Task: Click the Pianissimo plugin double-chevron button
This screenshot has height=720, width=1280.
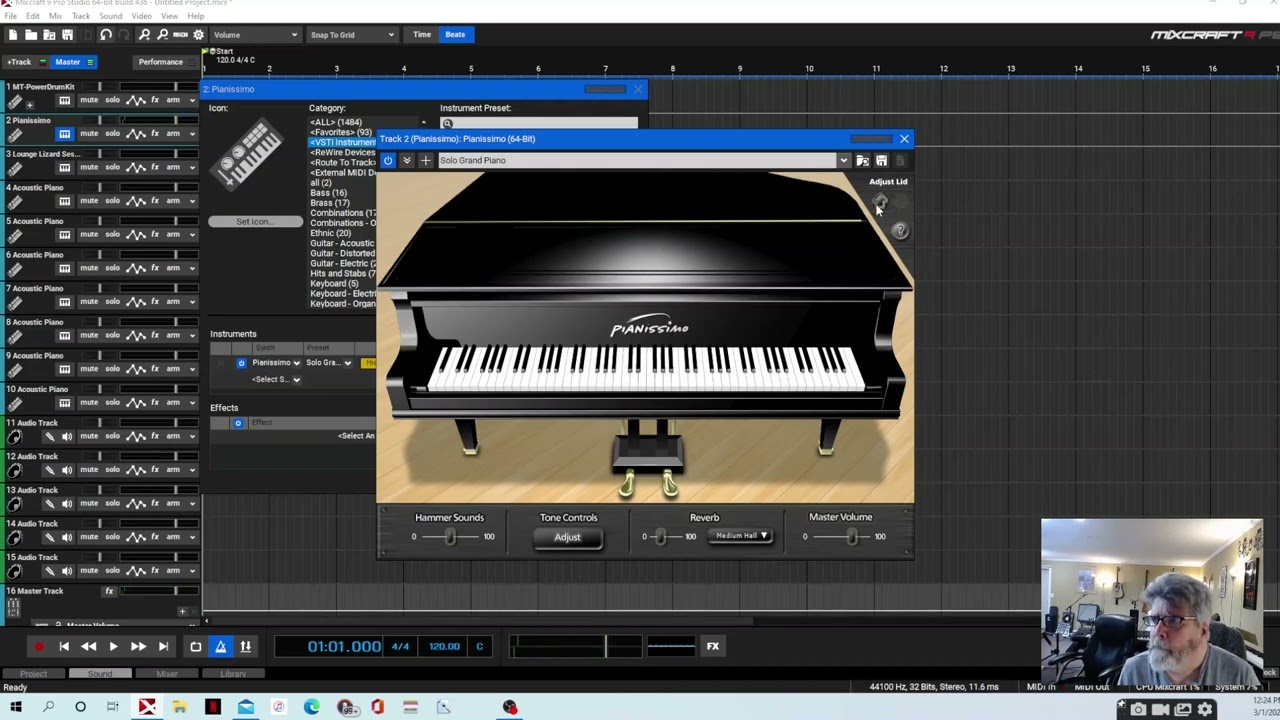Action: click(x=406, y=160)
